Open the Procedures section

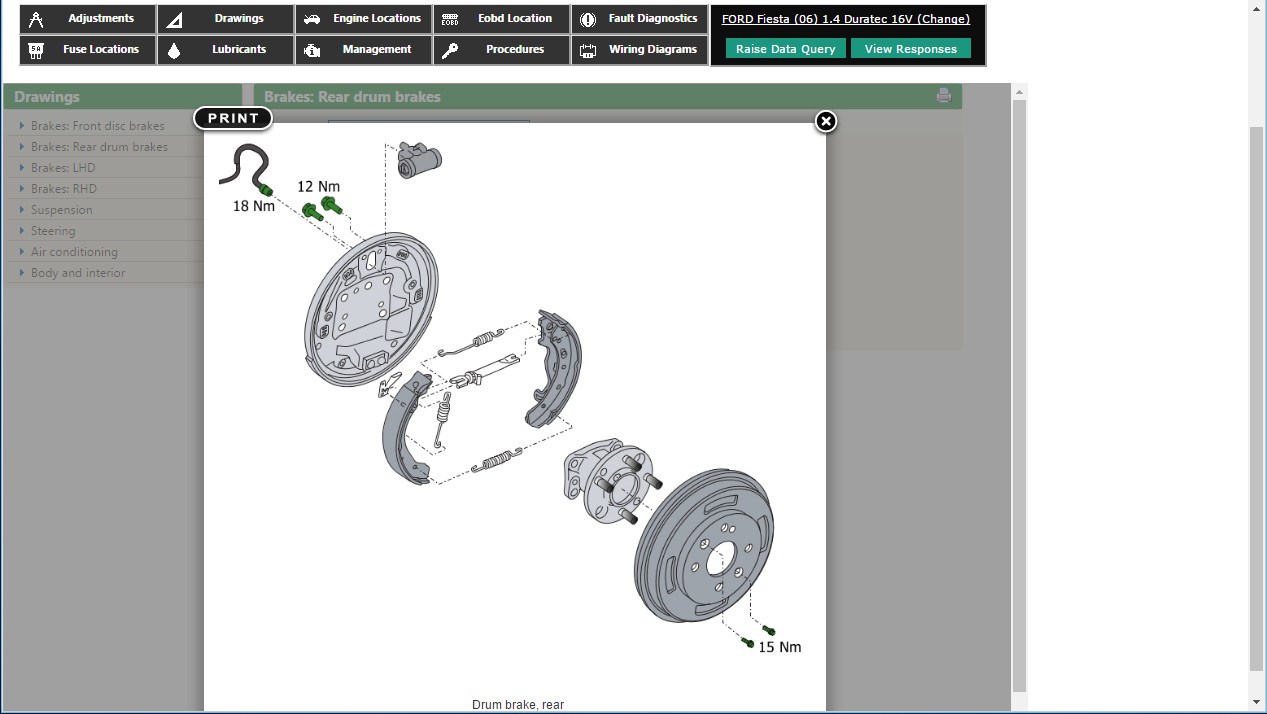(x=502, y=50)
